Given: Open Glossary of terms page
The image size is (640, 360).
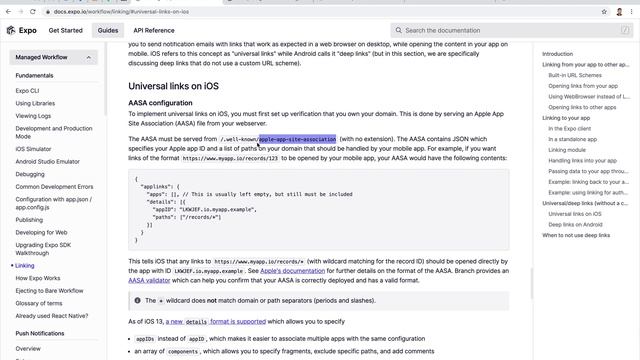Looking at the screenshot, I should pos(39,303).
